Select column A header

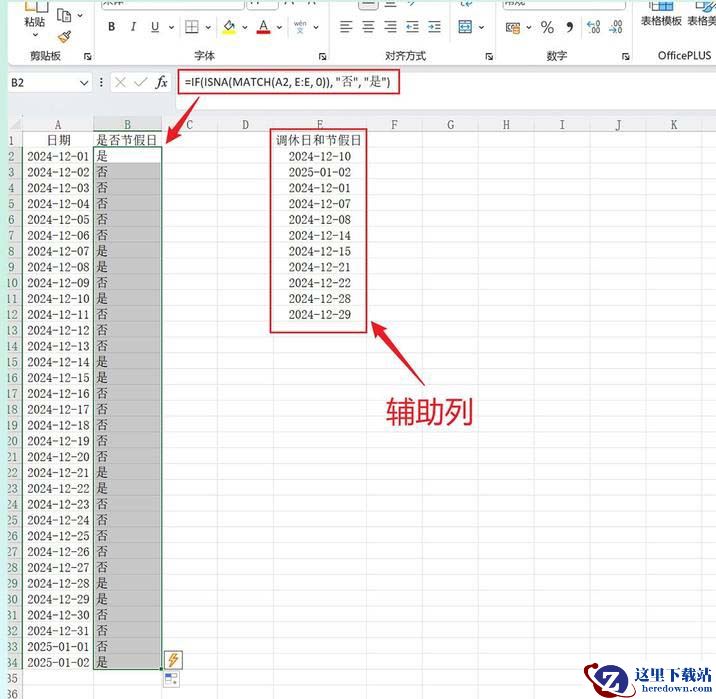point(58,124)
